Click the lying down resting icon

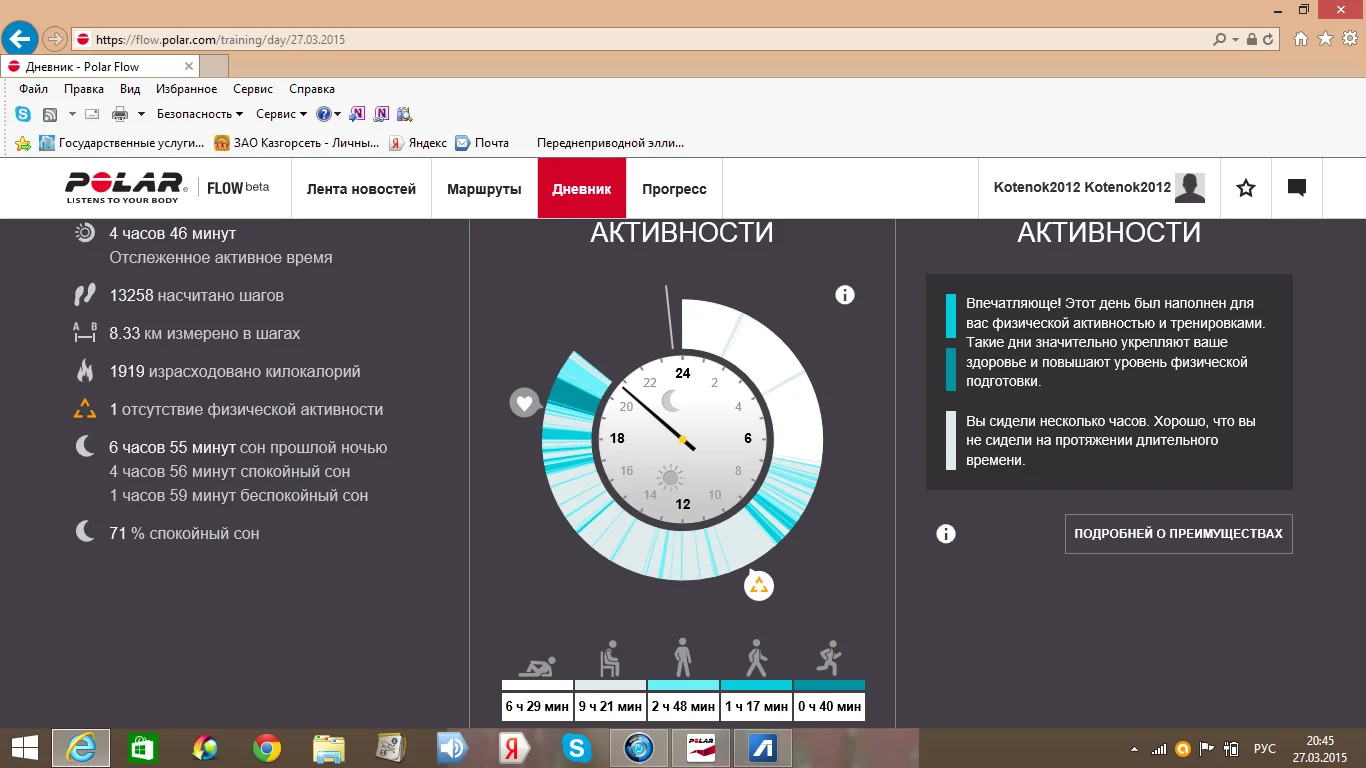pos(537,664)
